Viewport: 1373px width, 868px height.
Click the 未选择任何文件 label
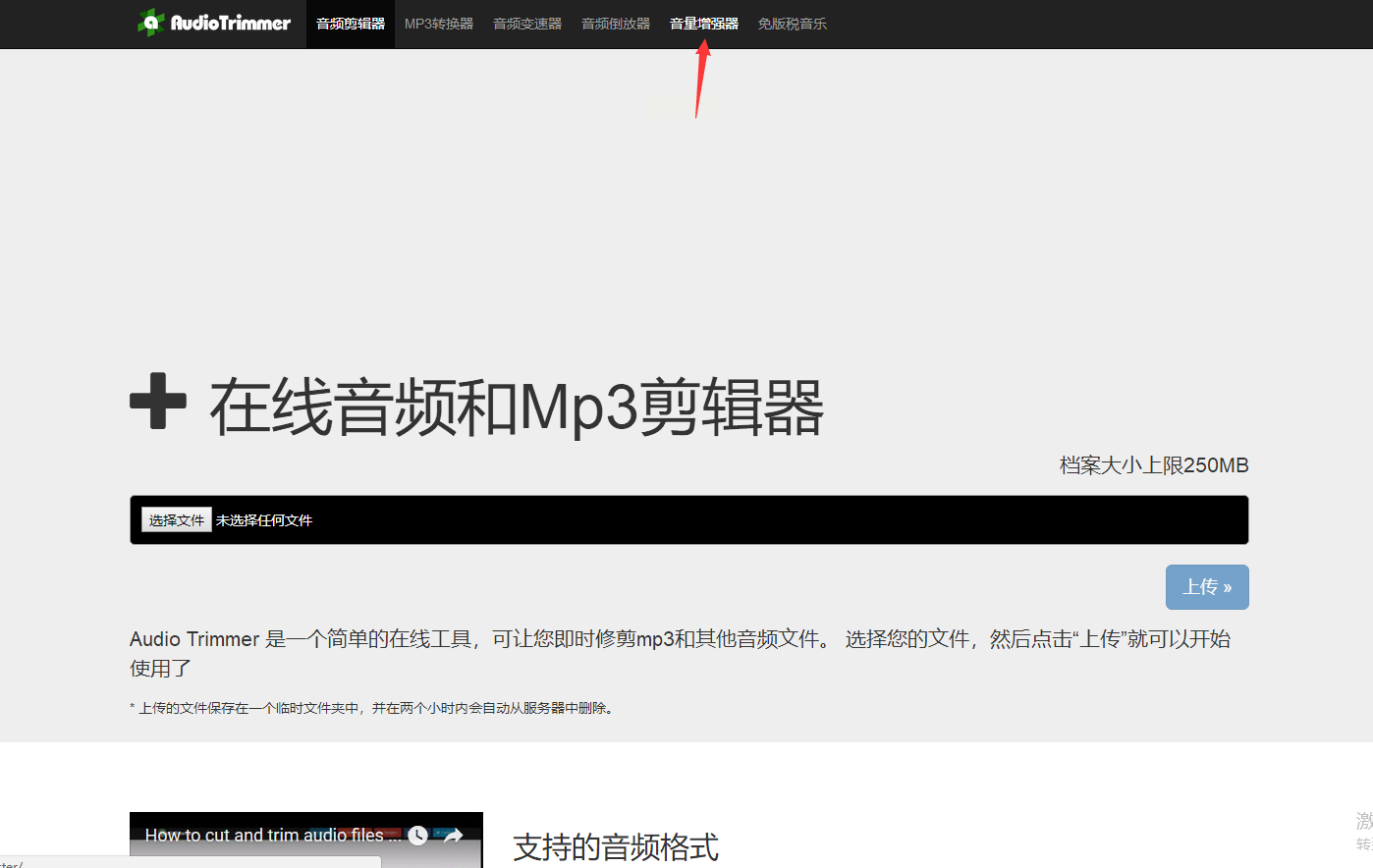(x=264, y=520)
